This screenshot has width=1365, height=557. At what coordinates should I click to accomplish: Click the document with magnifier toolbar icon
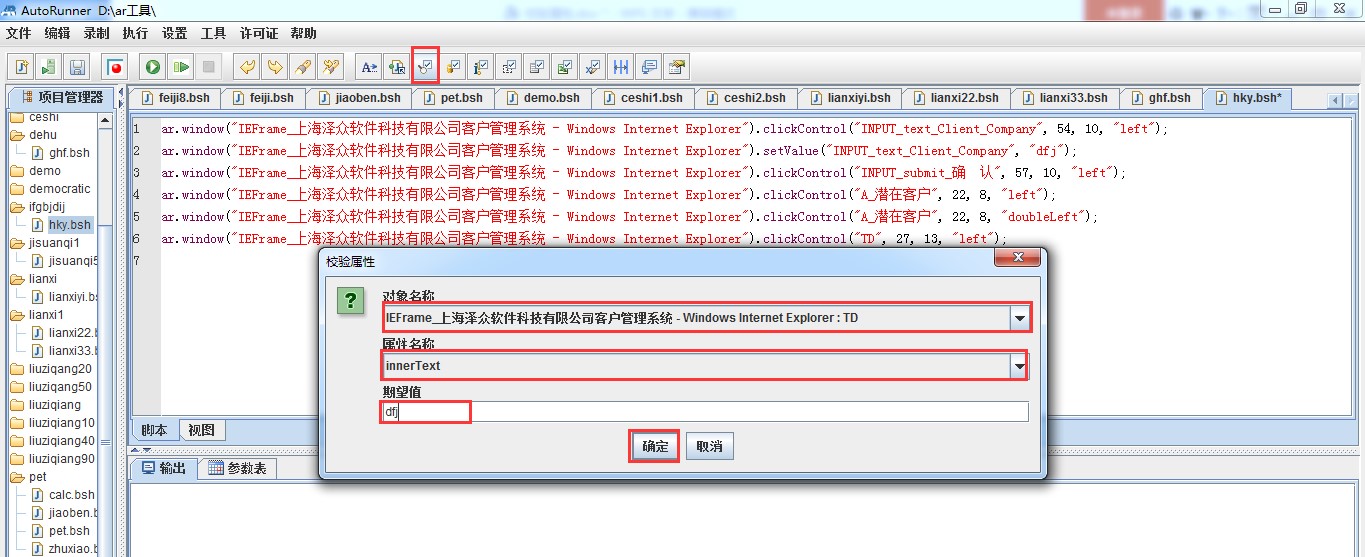397,67
